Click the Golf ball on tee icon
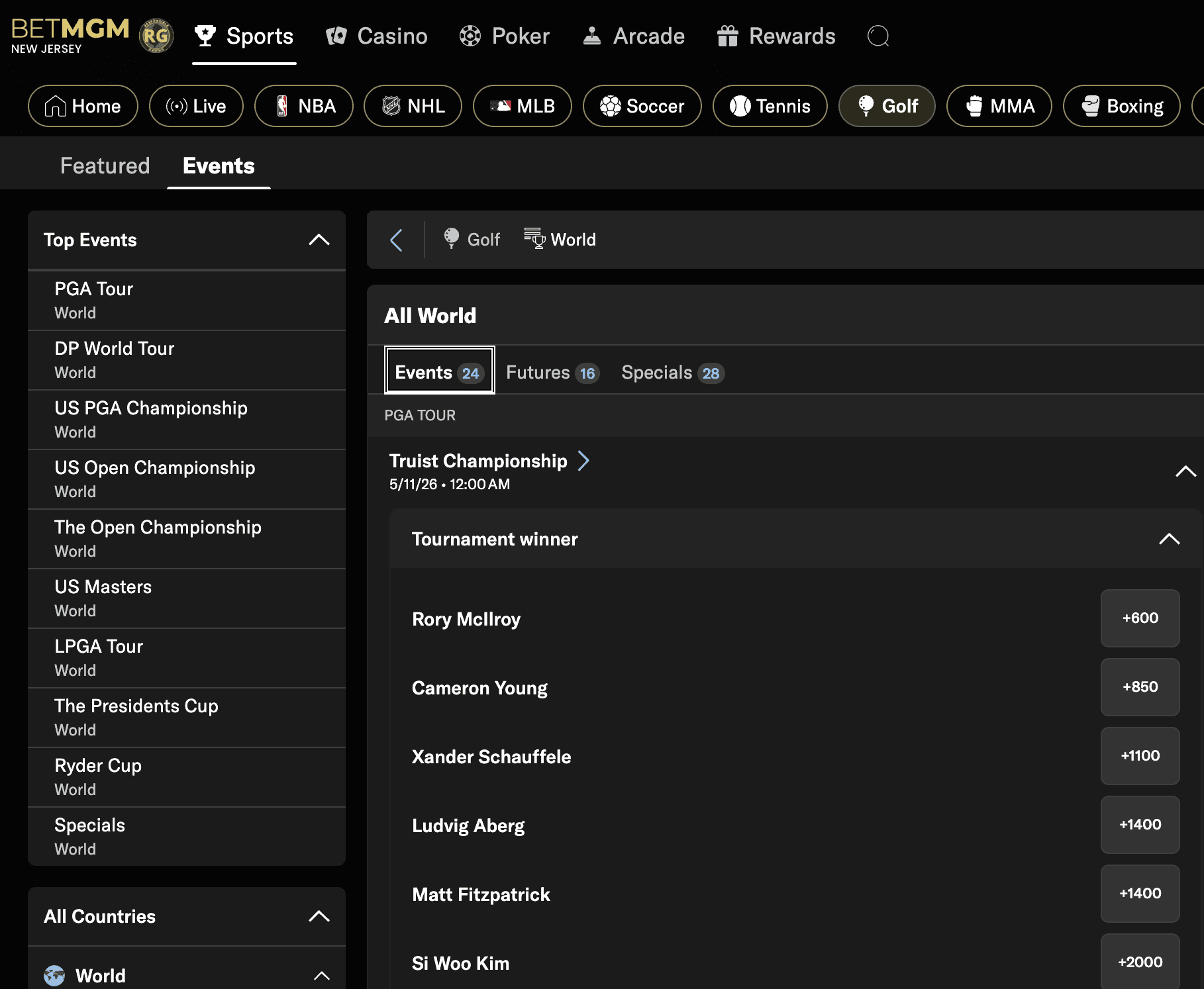The image size is (1204, 989). coord(866,106)
